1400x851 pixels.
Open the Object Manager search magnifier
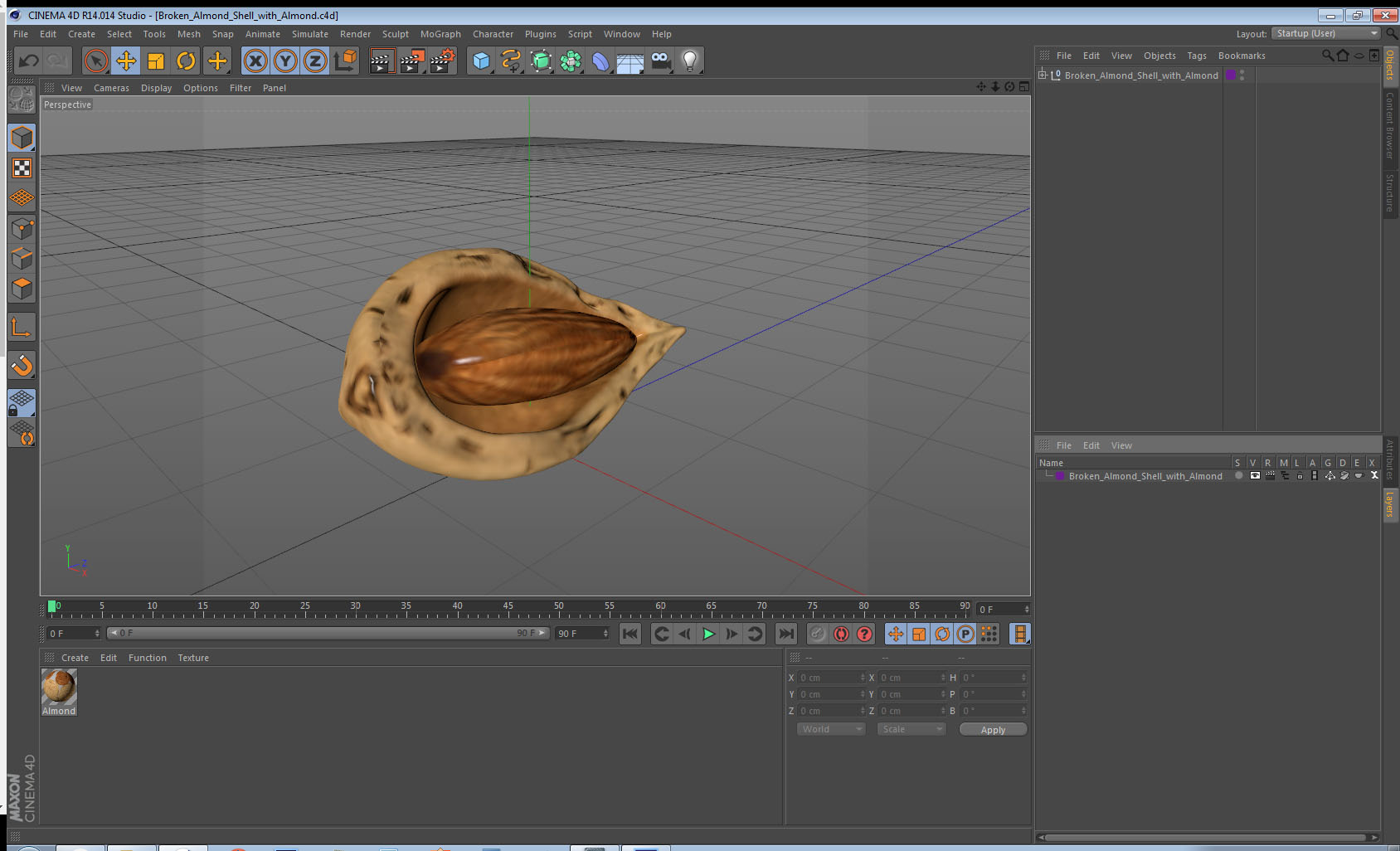coord(1328,56)
